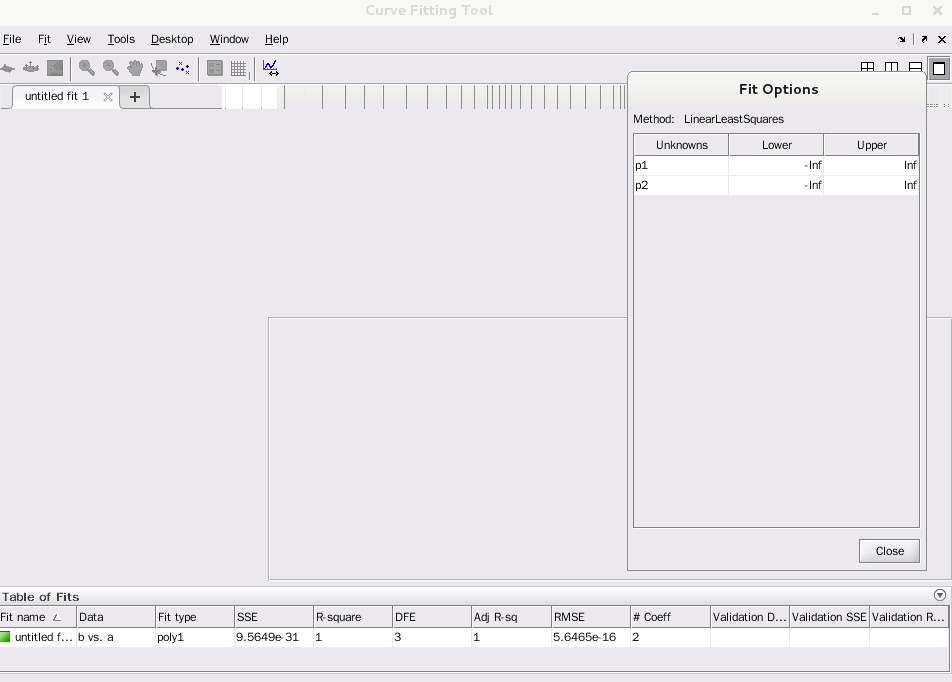Click the down-right arrow toolbar shortcut icon
Image resolution: width=952 pixels, height=682 pixels.
[902, 39]
